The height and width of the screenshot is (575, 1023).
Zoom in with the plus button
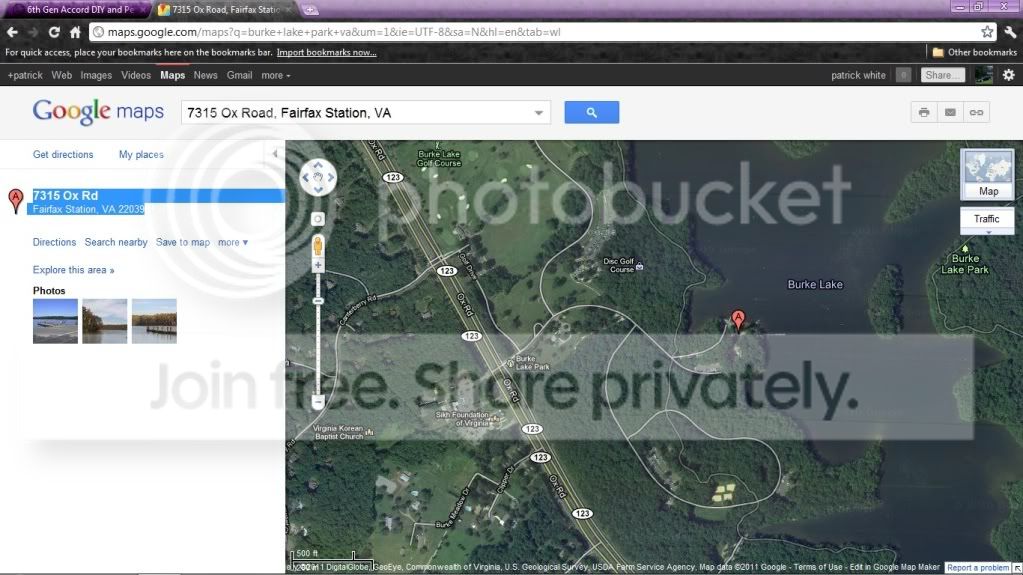318,265
